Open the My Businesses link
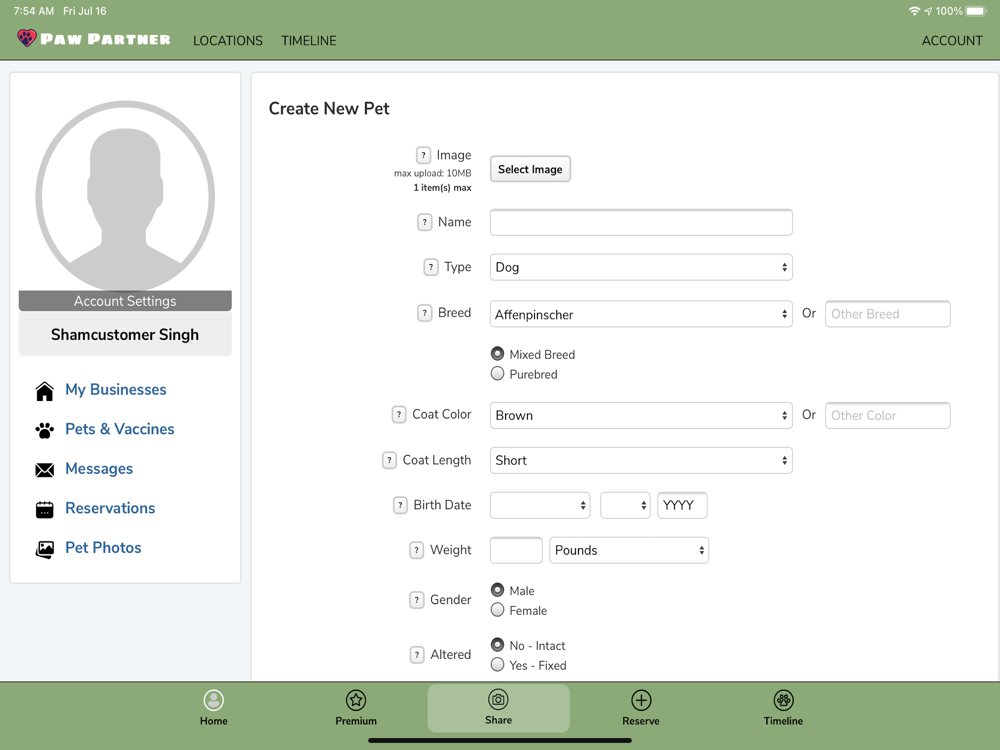 pos(115,390)
